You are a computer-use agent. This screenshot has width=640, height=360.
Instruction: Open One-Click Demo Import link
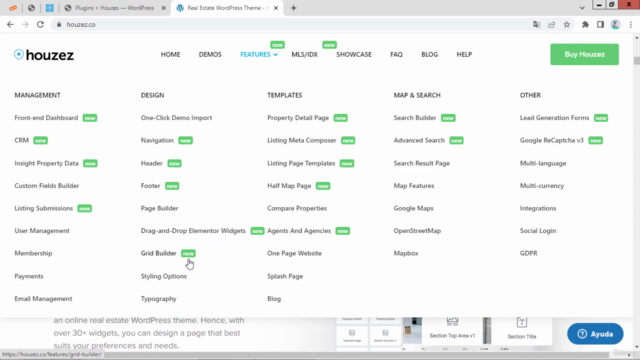(x=176, y=118)
